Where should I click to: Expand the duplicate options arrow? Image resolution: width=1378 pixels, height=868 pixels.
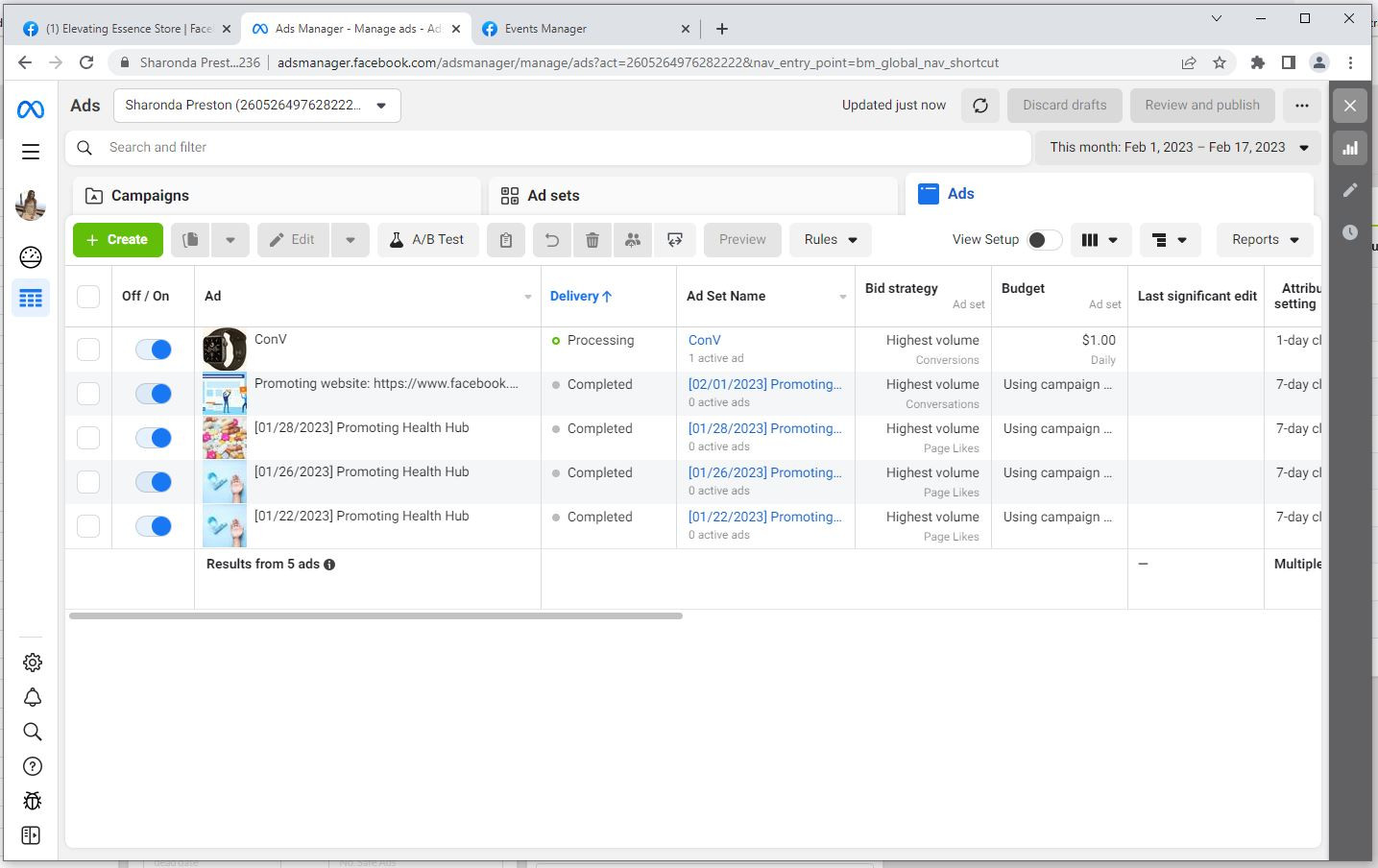point(230,240)
